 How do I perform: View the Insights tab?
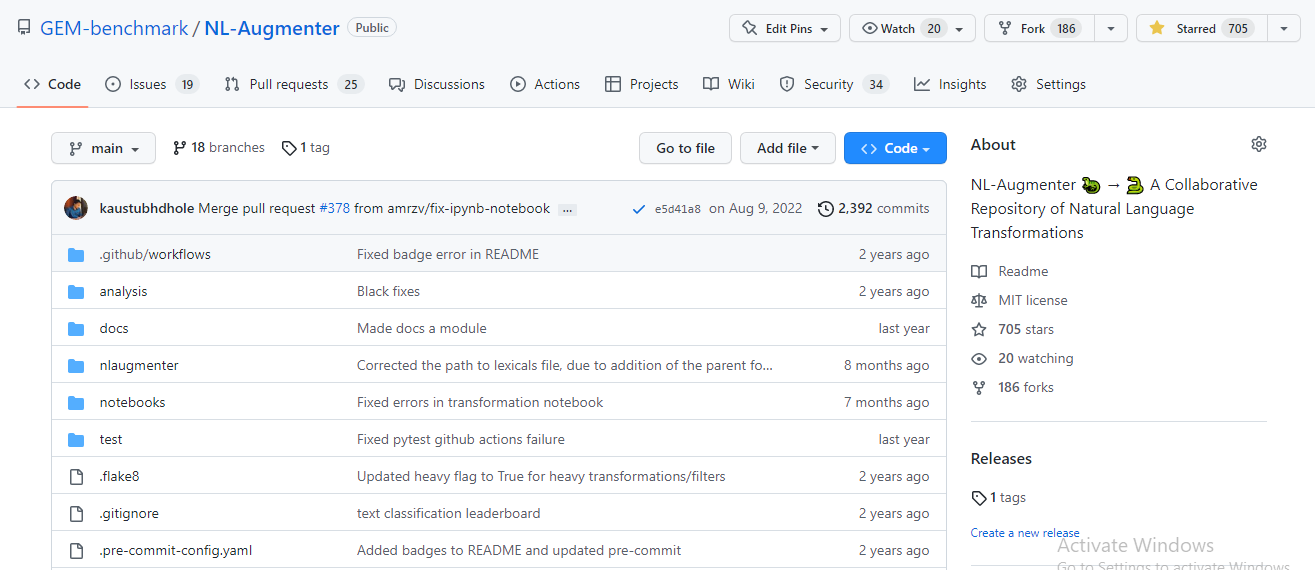point(950,84)
